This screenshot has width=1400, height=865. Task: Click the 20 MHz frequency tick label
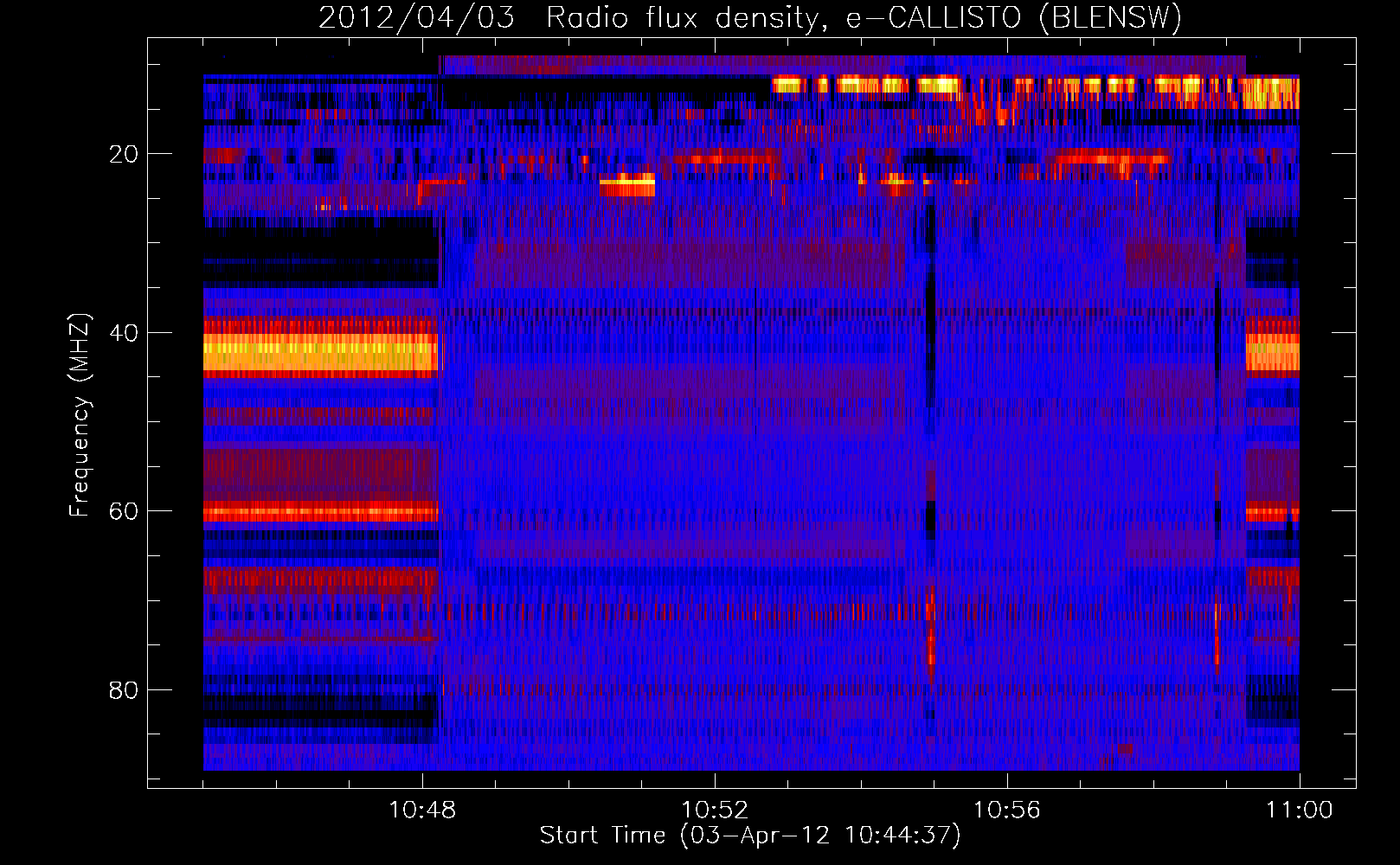point(124,155)
